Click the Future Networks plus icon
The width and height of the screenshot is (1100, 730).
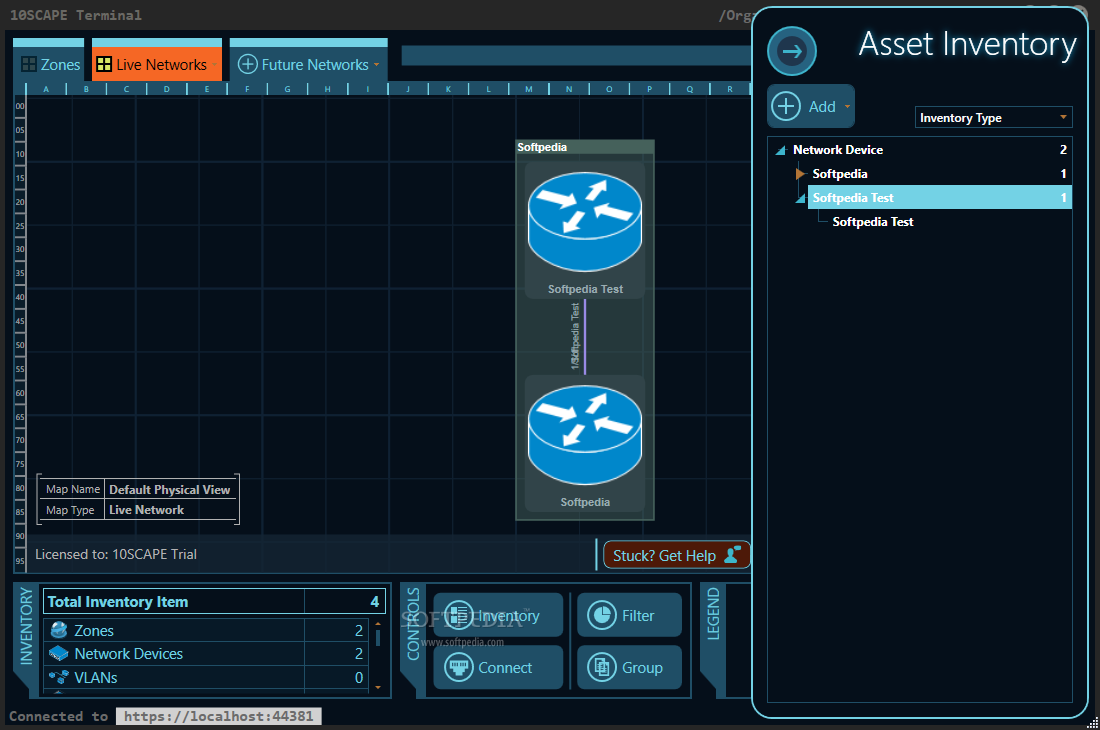tap(248, 65)
